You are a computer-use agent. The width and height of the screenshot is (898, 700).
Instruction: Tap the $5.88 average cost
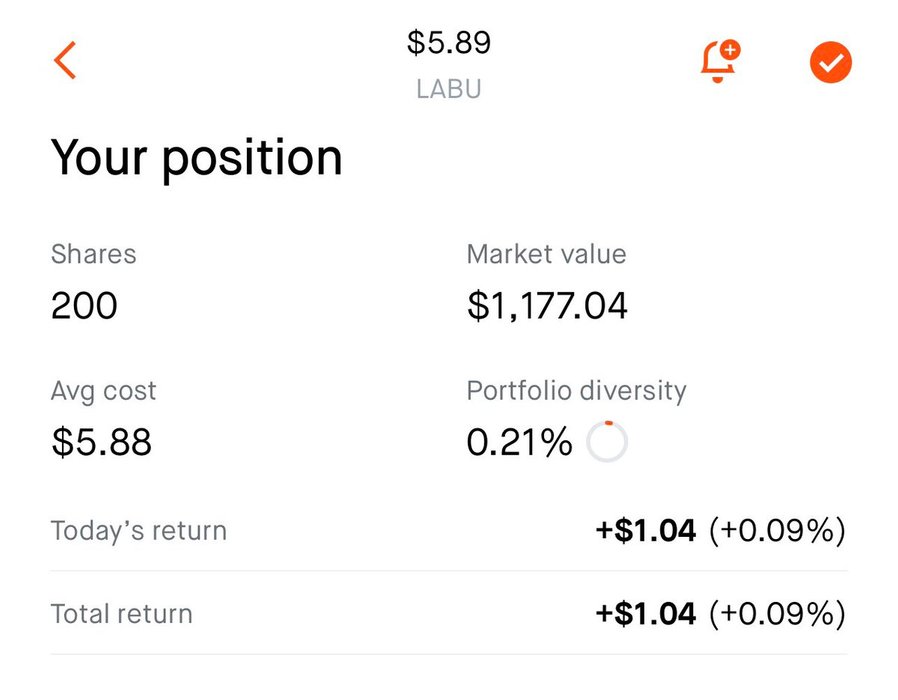click(x=101, y=442)
